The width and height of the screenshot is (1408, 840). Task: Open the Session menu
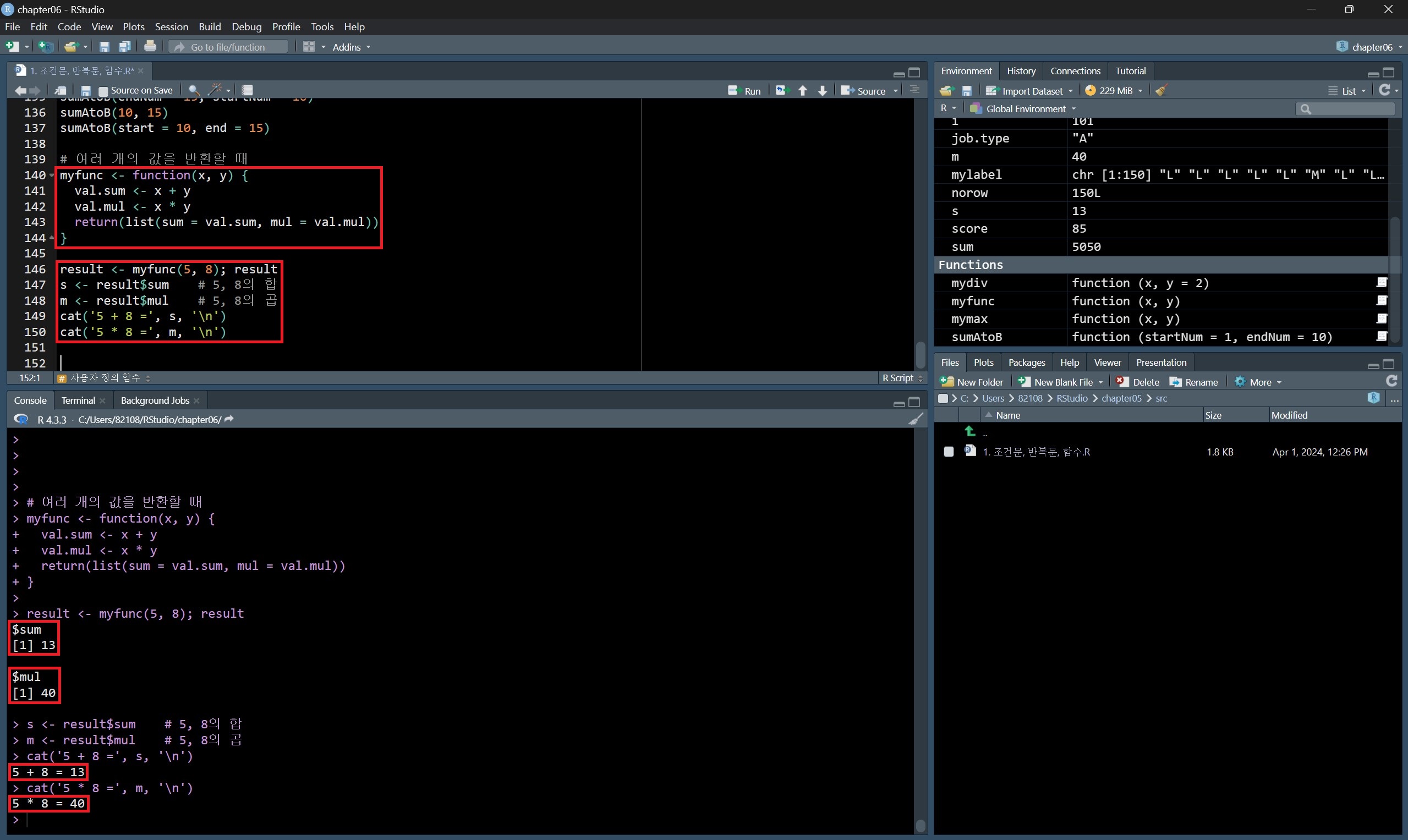pos(171,26)
